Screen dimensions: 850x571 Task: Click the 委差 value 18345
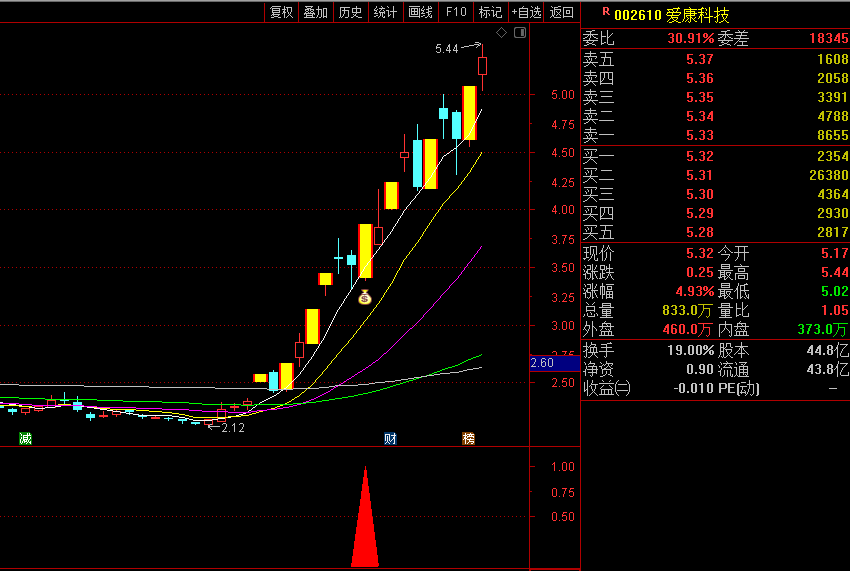(828, 39)
